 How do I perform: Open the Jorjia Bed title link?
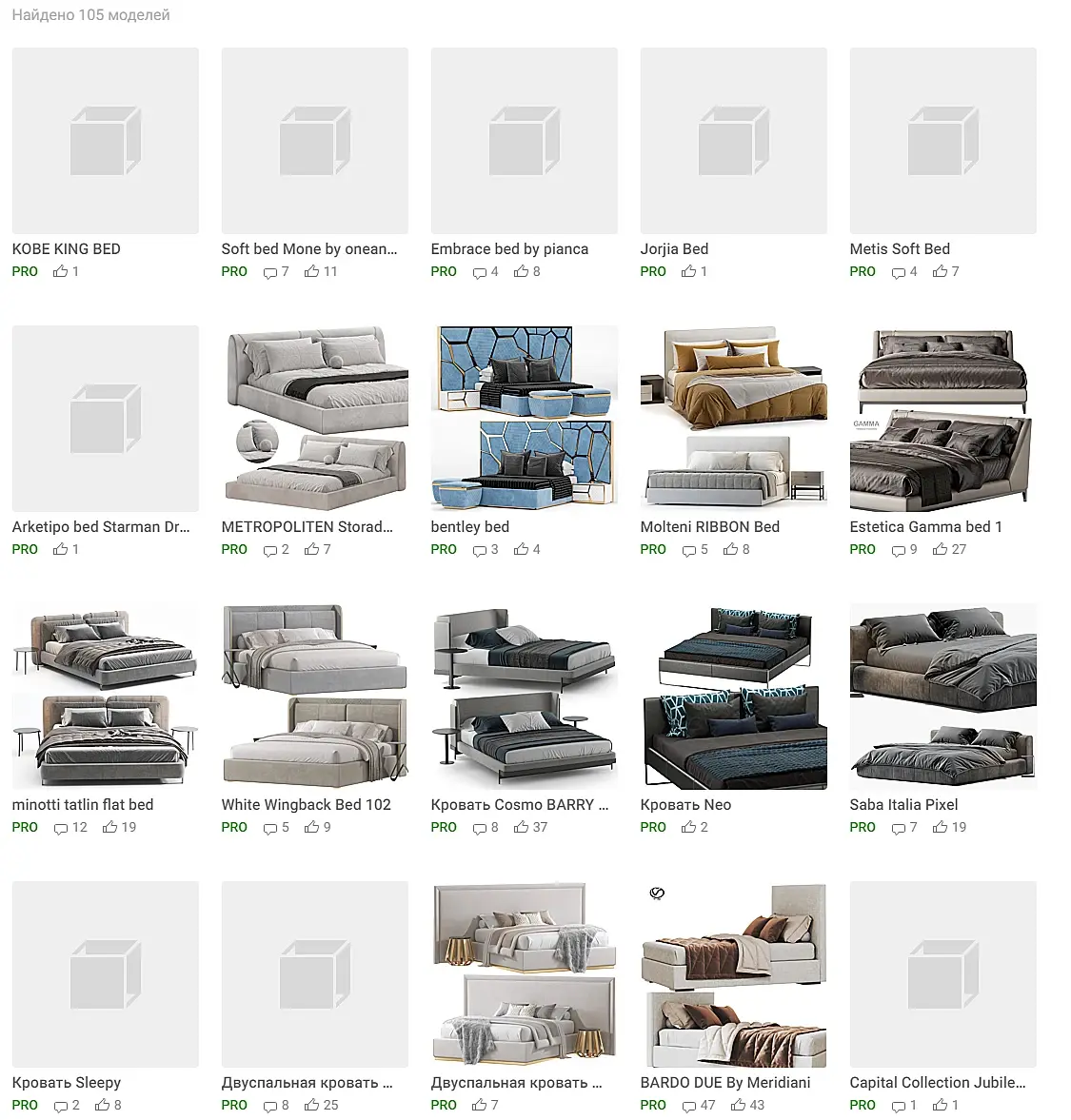674,249
